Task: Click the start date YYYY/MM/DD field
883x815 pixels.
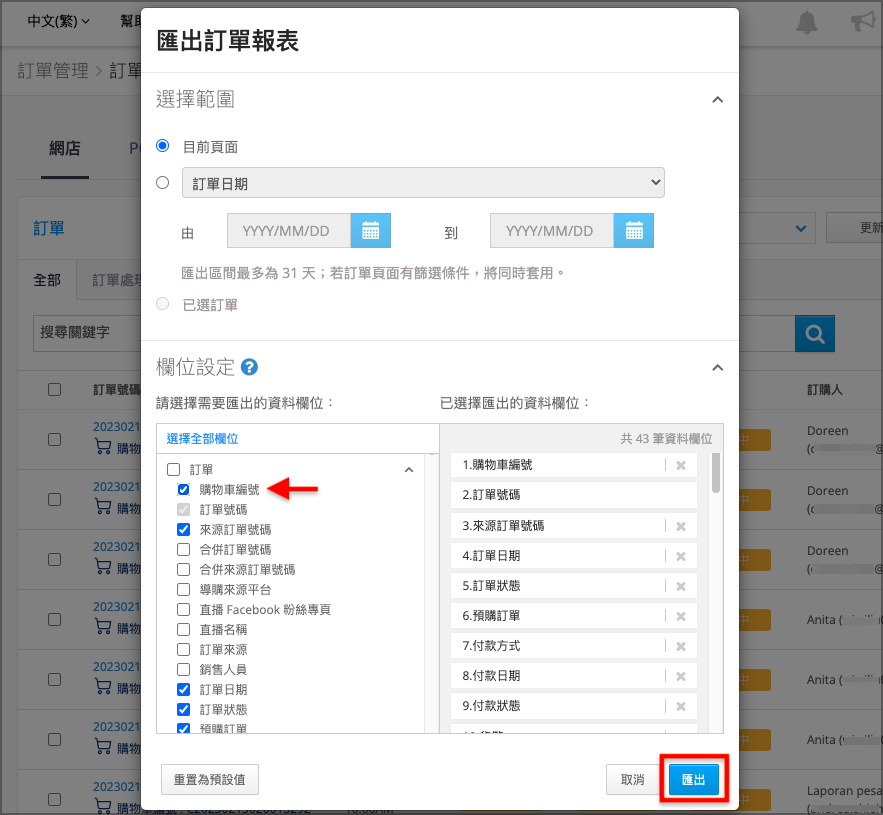Action: click(x=288, y=230)
